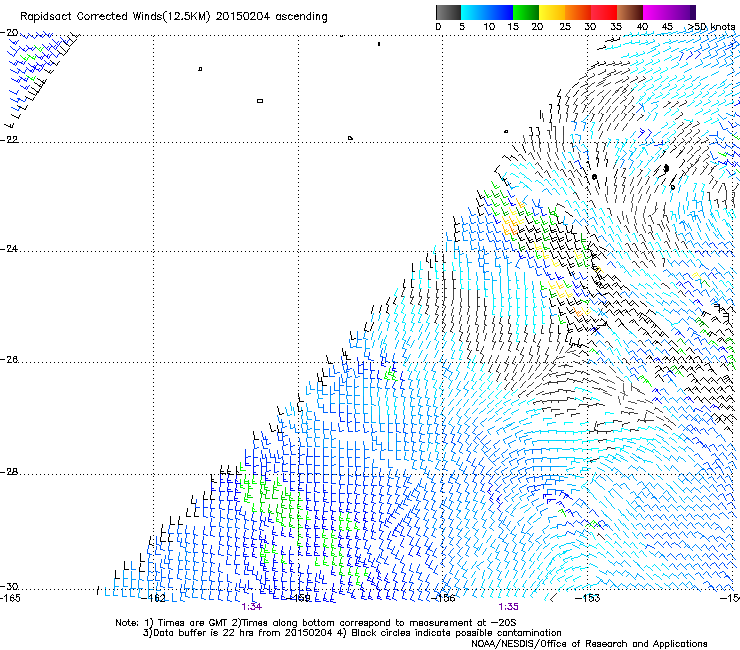Image resolution: width=740 pixels, height=650 pixels.
Task: Click the '-162' longitude axis label
Action: click(155, 598)
